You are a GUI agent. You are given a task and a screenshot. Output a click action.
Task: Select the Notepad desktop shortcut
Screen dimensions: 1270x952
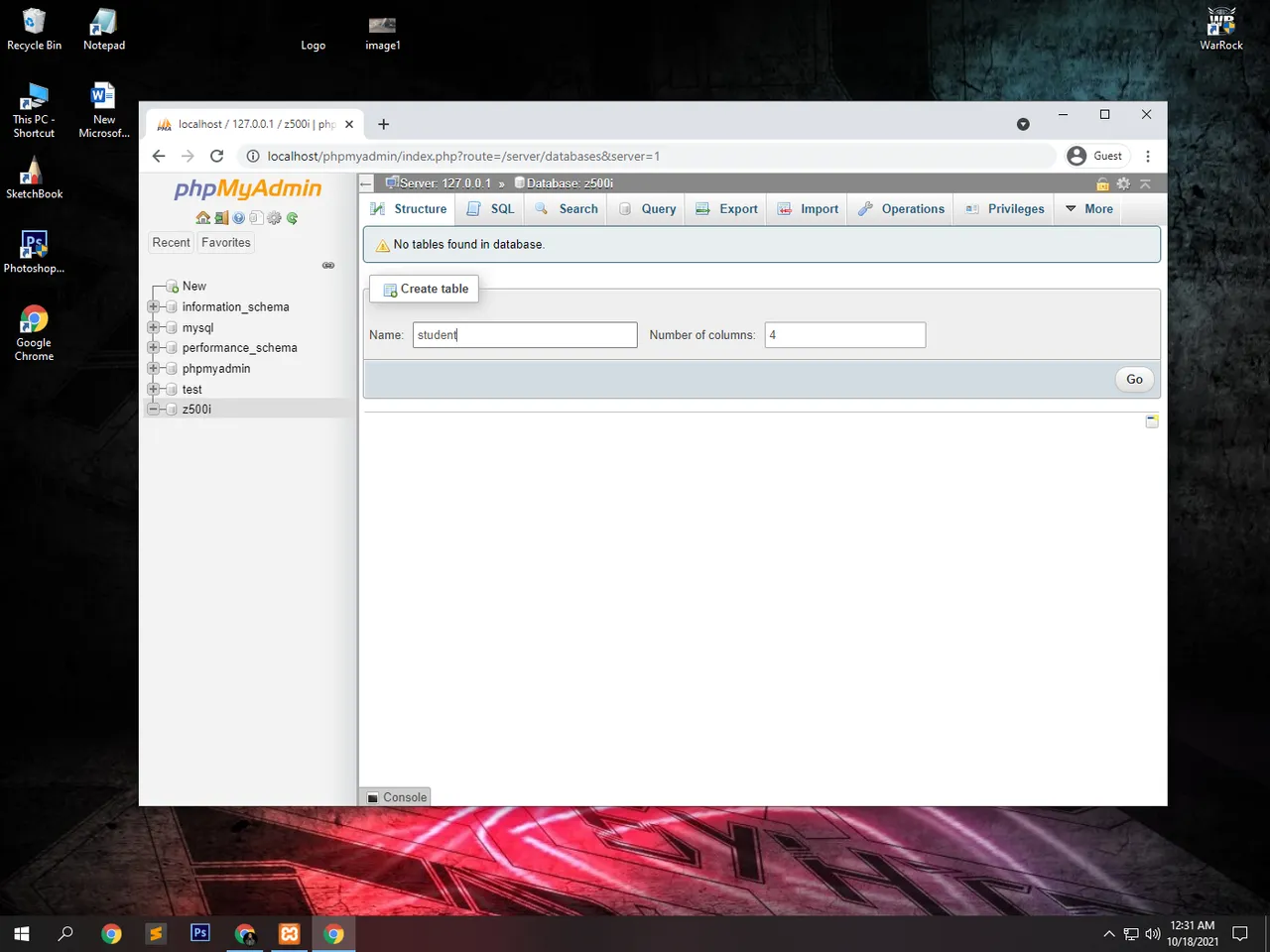click(103, 29)
